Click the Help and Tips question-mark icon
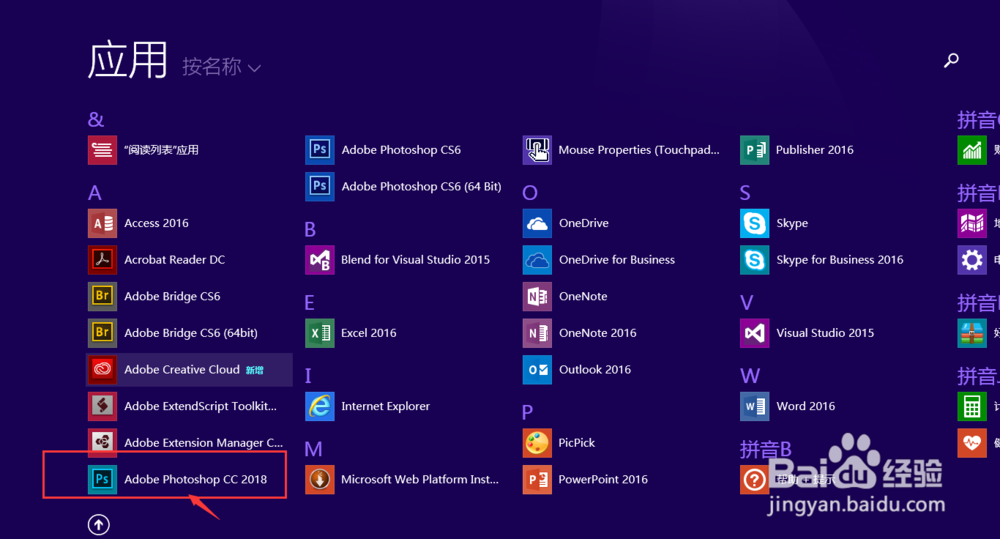 pos(754,479)
